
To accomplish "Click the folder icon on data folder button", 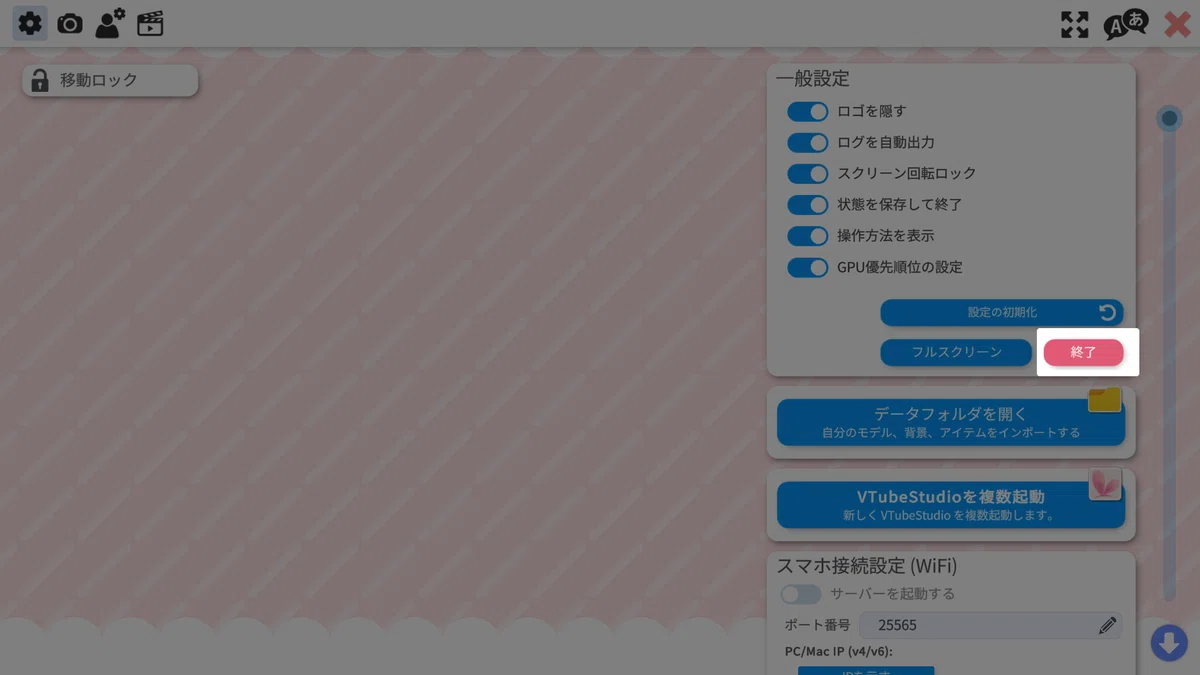I will click(1105, 400).
